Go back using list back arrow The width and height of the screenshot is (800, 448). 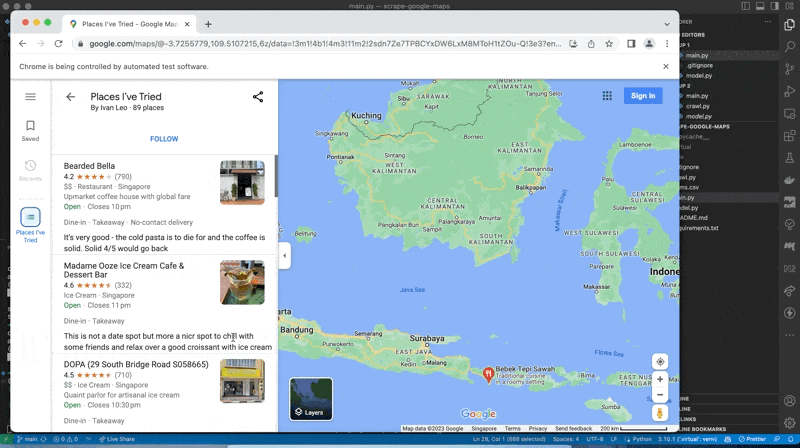coord(70,97)
